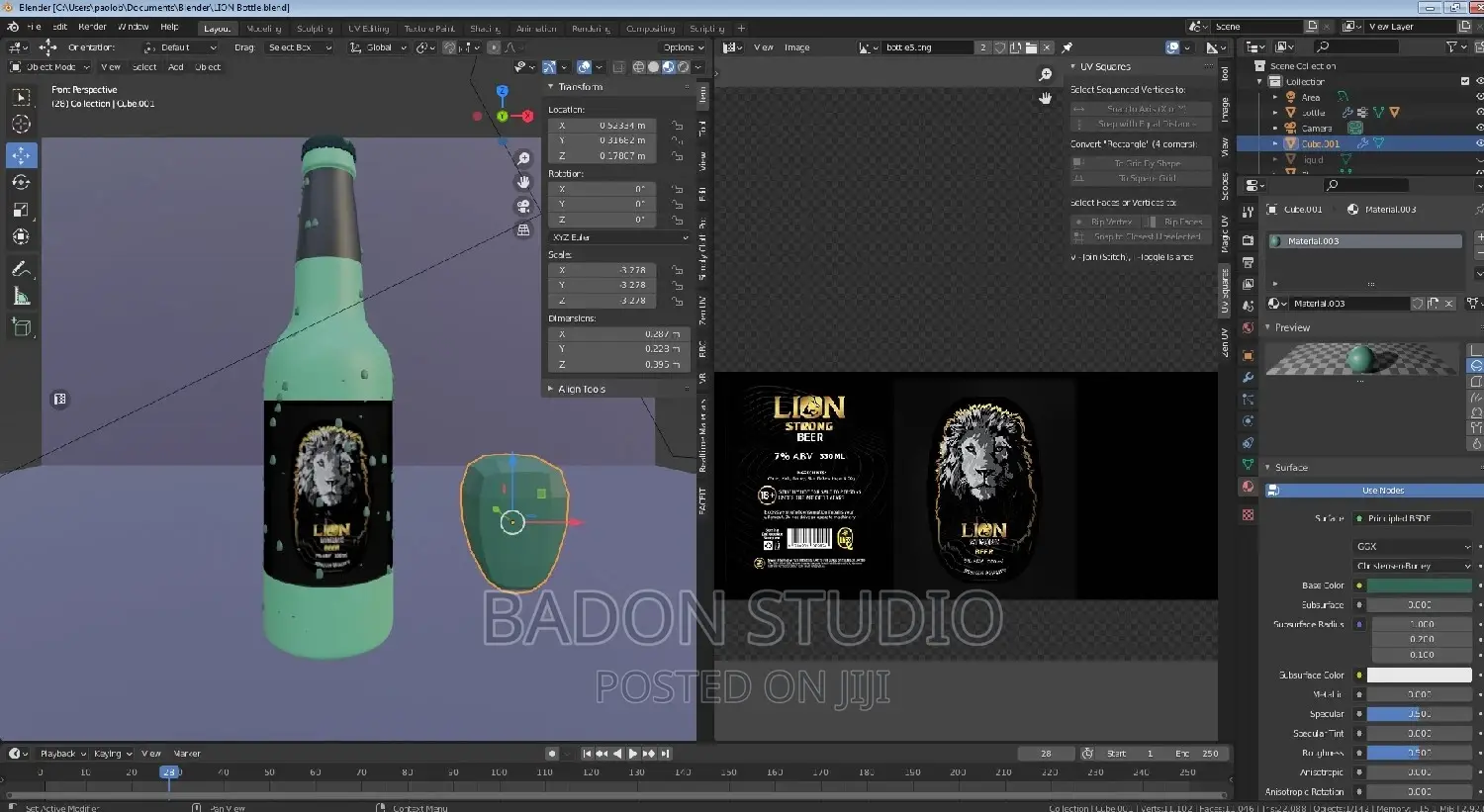Image resolution: width=1484 pixels, height=812 pixels.
Task: Toggle X location lock icon
Action: point(677,126)
